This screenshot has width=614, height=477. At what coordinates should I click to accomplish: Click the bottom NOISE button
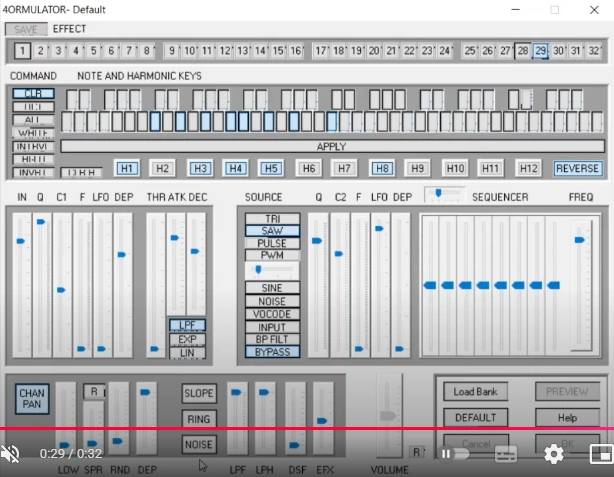pyautogui.click(x=199, y=445)
